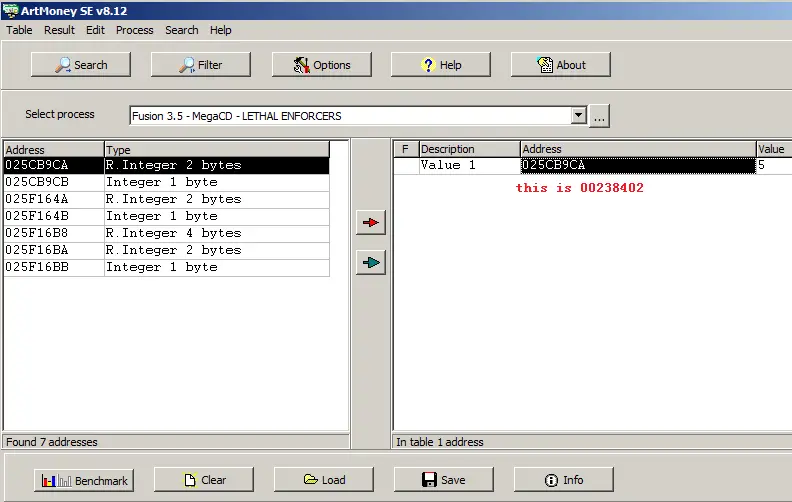Open the Edit menu
Image resolution: width=792 pixels, height=502 pixels.
[x=95, y=30]
